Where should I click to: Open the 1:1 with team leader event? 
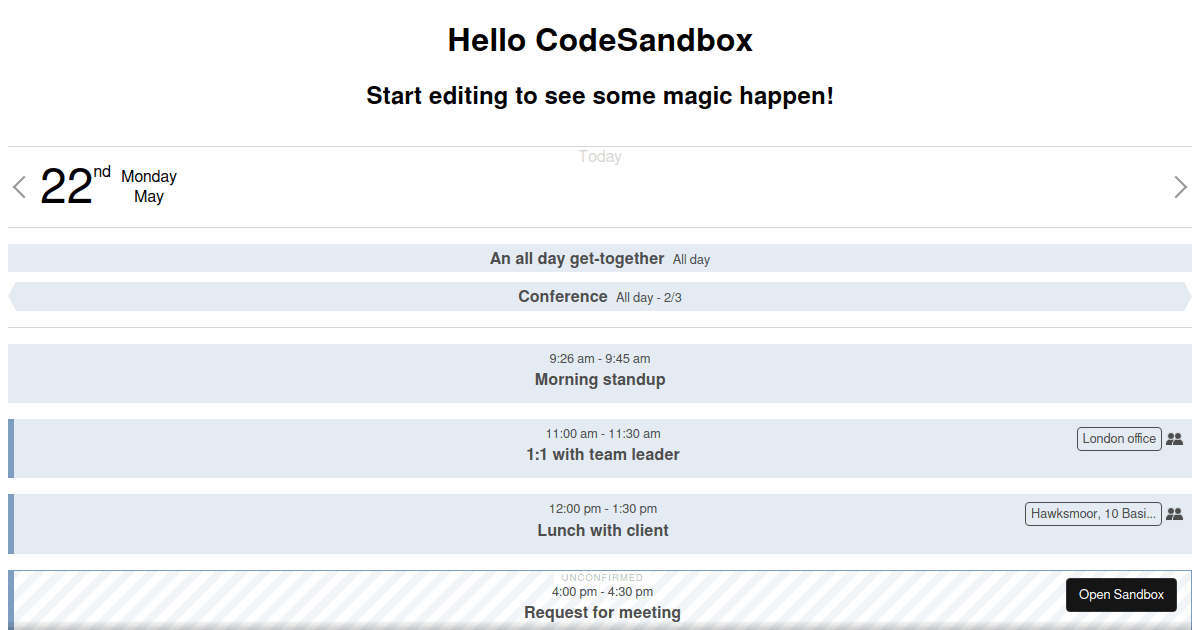click(602, 447)
